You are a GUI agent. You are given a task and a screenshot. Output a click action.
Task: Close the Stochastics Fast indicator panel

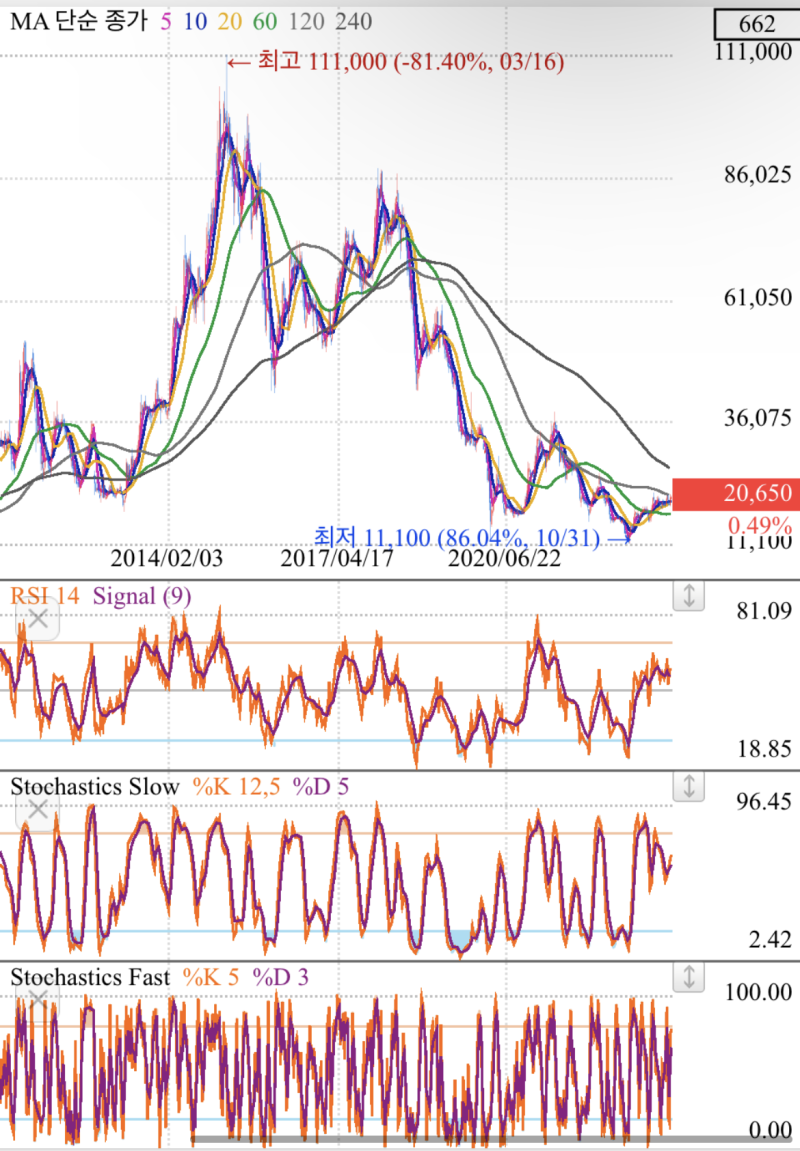pyautogui.click(x=37, y=1001)
